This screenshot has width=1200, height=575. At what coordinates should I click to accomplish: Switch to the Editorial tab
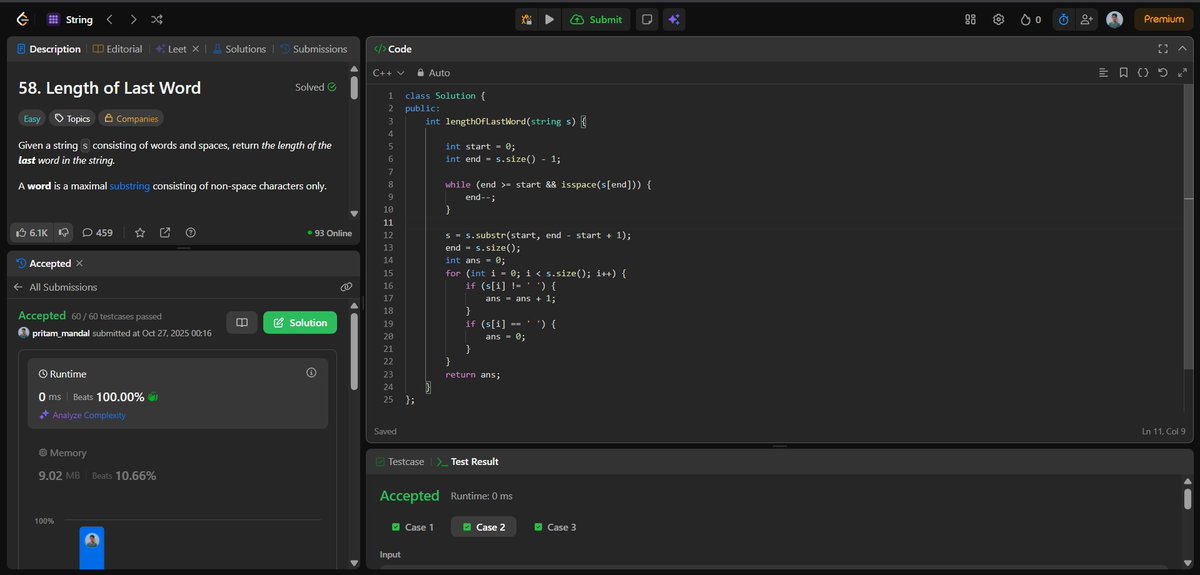tap(117, 48)
